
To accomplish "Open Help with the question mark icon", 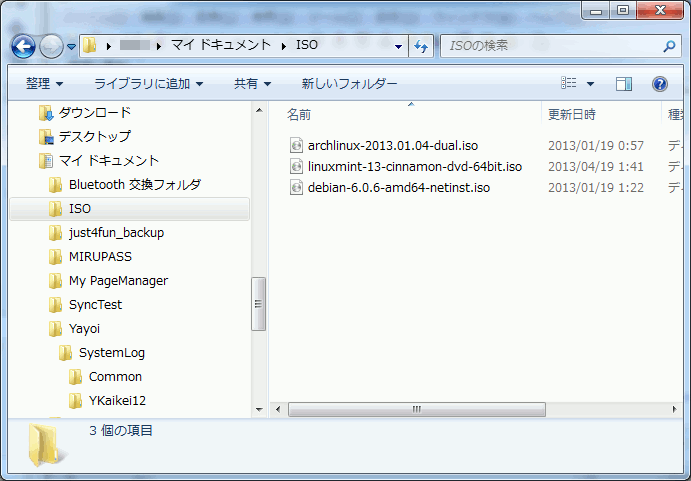I will click(659, 84).
